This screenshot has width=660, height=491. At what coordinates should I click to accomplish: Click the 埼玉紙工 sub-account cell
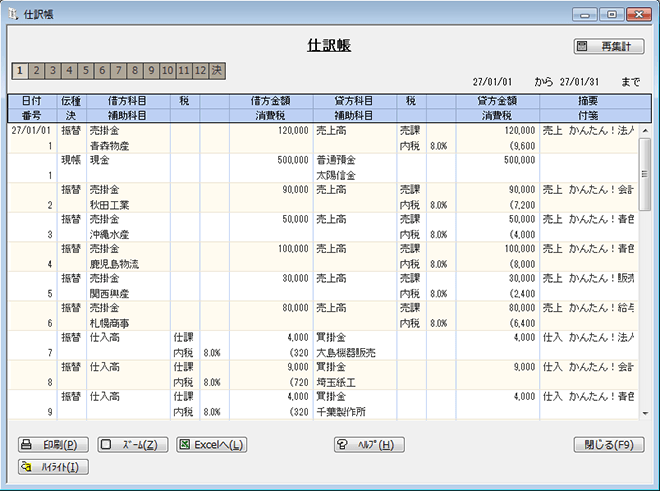pos(336,382)
